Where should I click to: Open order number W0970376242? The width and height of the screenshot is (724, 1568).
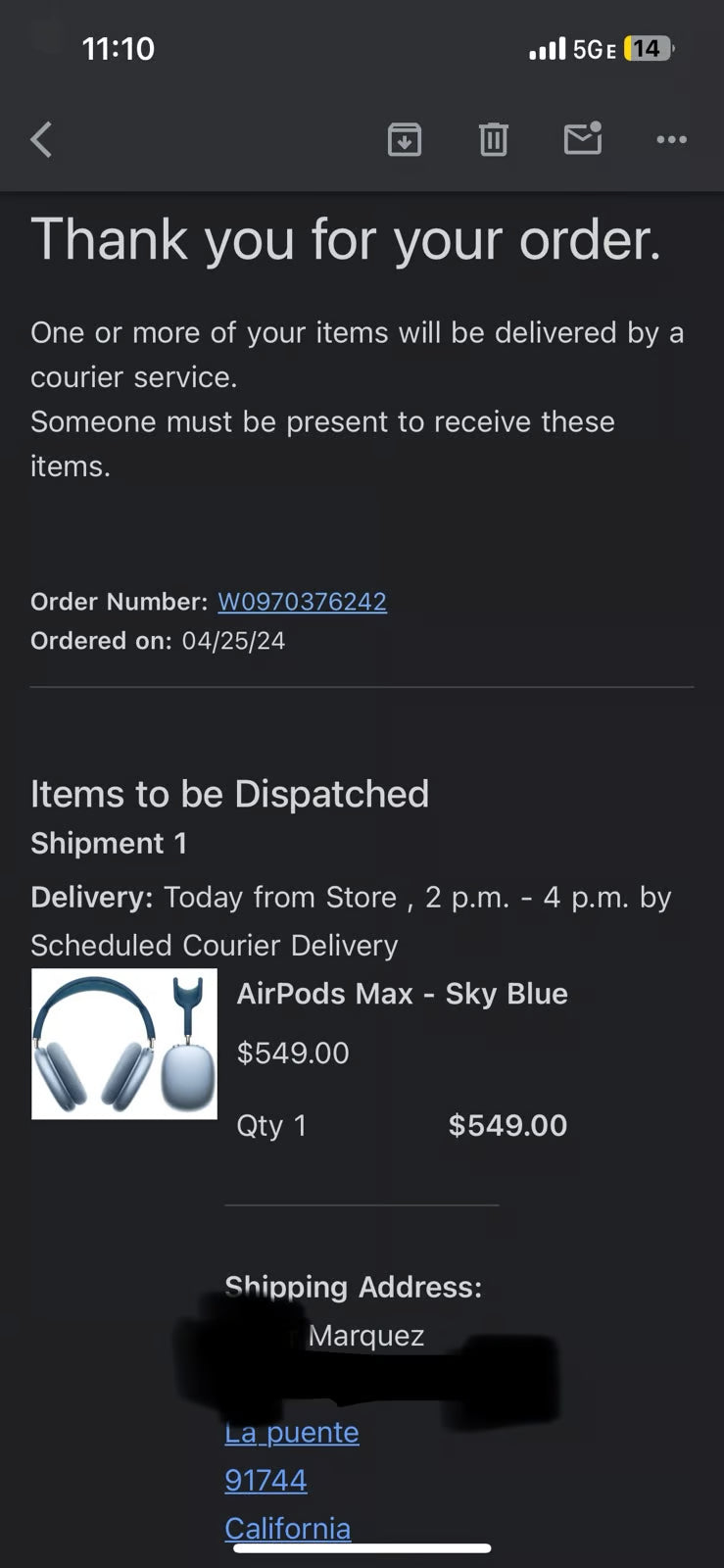(302, 602)
